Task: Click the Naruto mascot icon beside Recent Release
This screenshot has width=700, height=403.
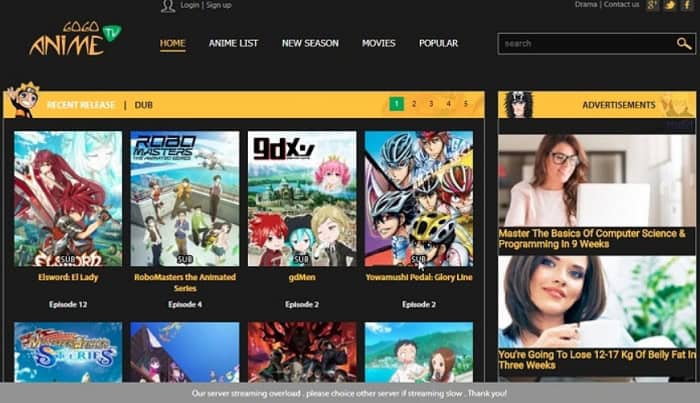Action: [x=23, y=100]
